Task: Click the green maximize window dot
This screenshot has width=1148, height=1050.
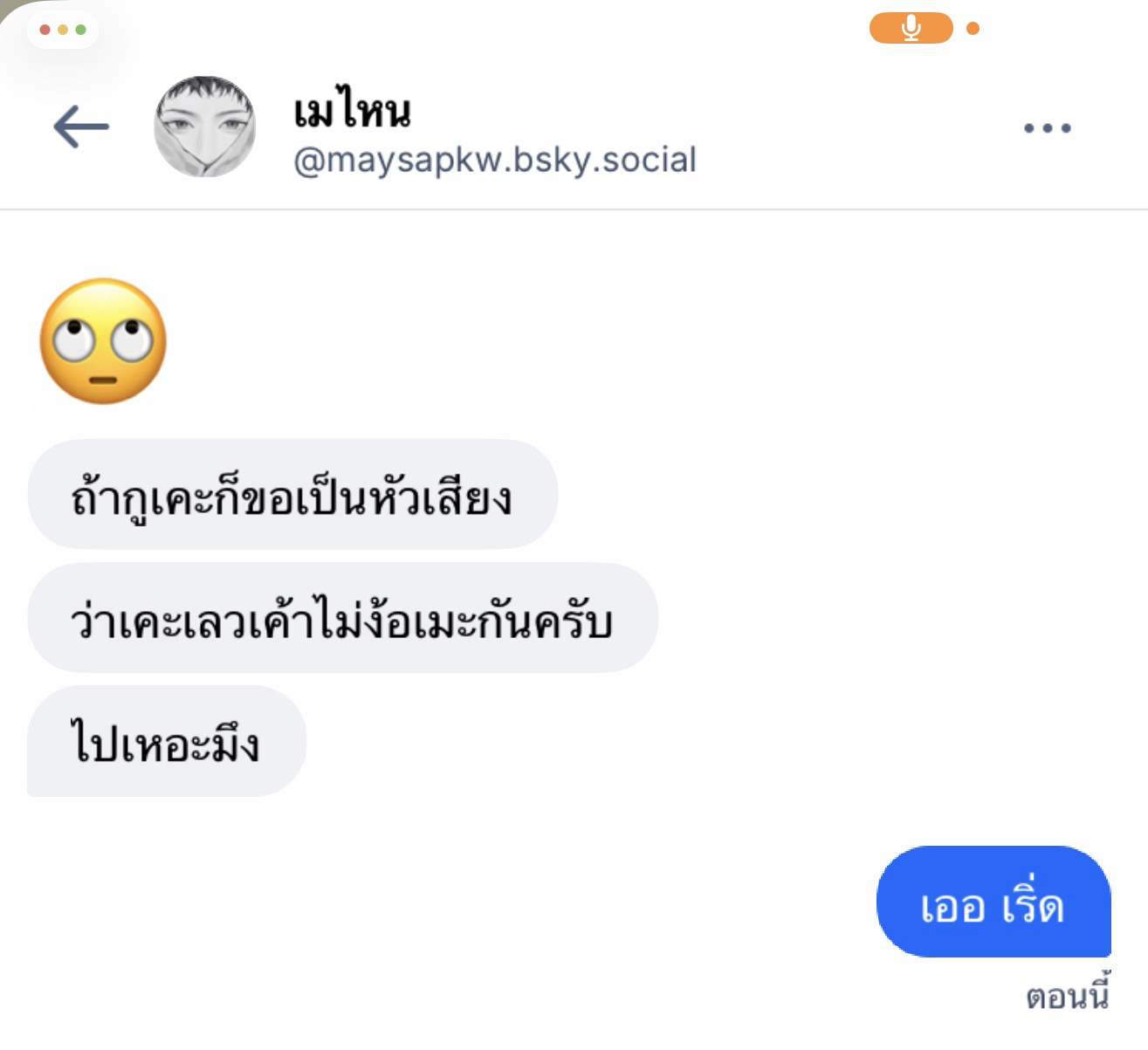Action: [81, 31]
